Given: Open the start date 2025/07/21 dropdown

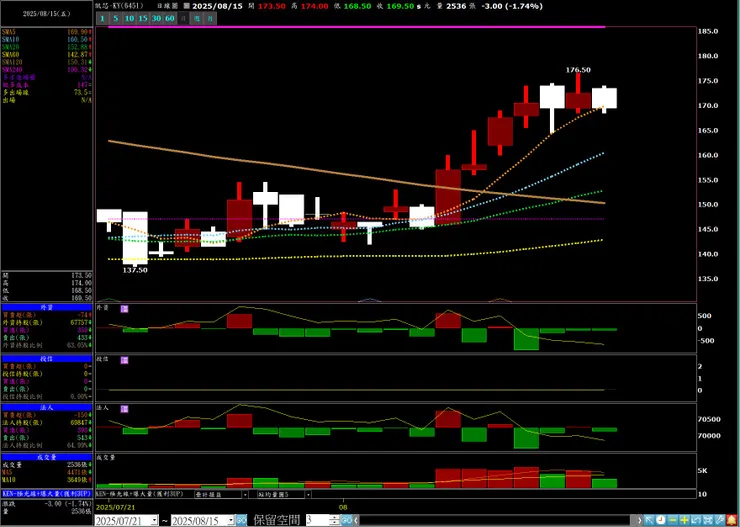Looking at the screenshot, I should click(154, 520).
